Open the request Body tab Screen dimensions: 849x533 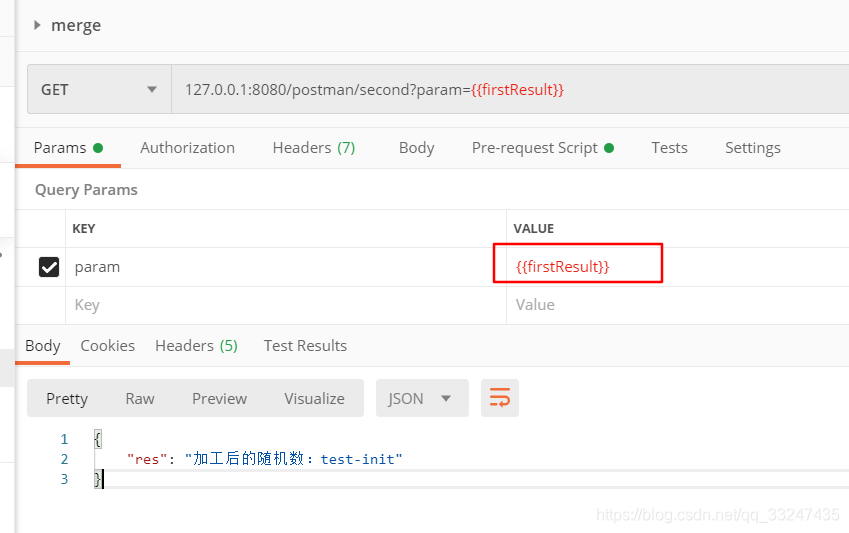416,148
